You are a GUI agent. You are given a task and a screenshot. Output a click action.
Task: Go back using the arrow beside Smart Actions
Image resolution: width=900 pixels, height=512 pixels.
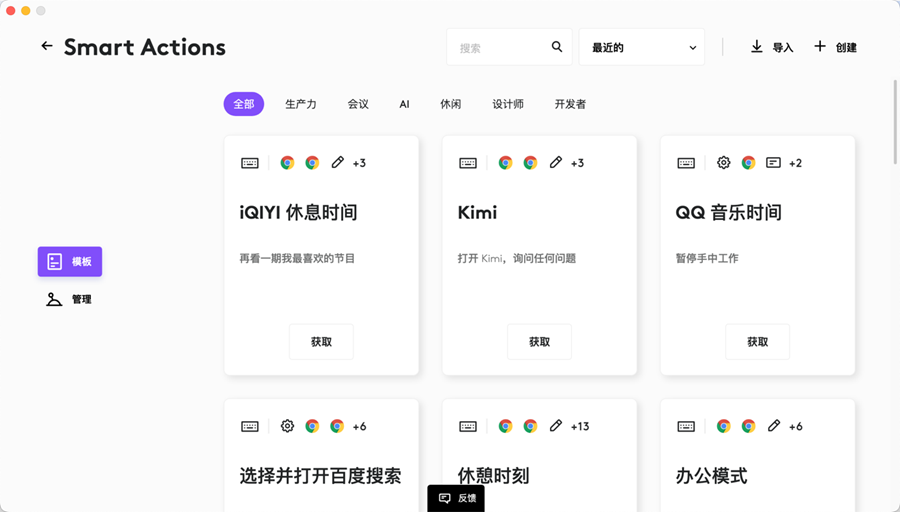(47, 46)
